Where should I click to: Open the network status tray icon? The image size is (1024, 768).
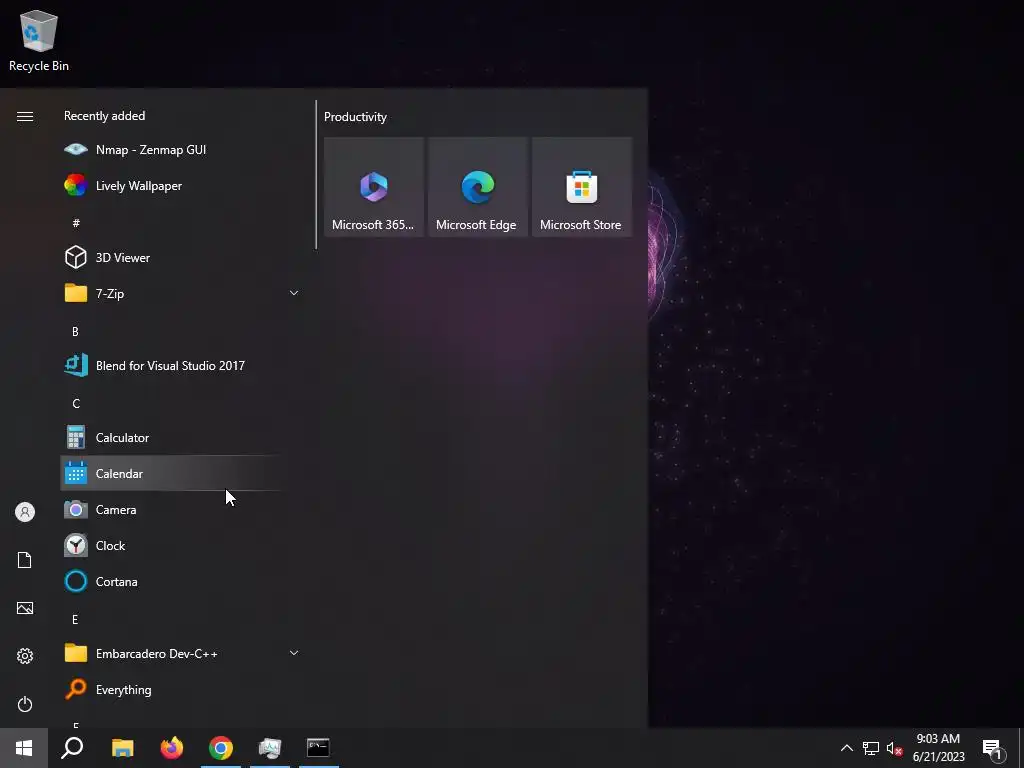pos(871,748)
